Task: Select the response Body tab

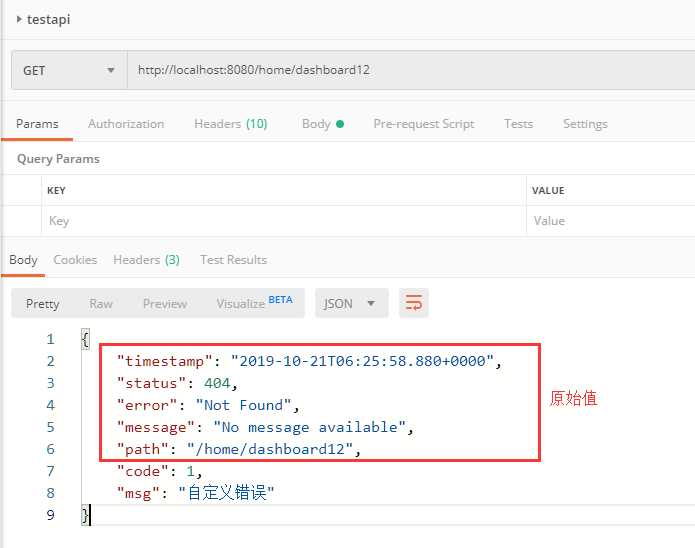Action: coord(23,260)
